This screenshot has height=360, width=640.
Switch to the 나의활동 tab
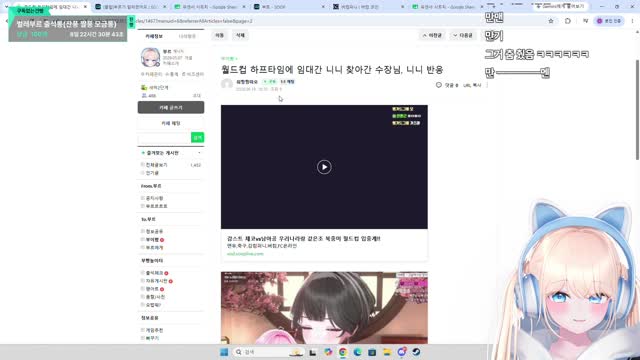pos(187,36)
